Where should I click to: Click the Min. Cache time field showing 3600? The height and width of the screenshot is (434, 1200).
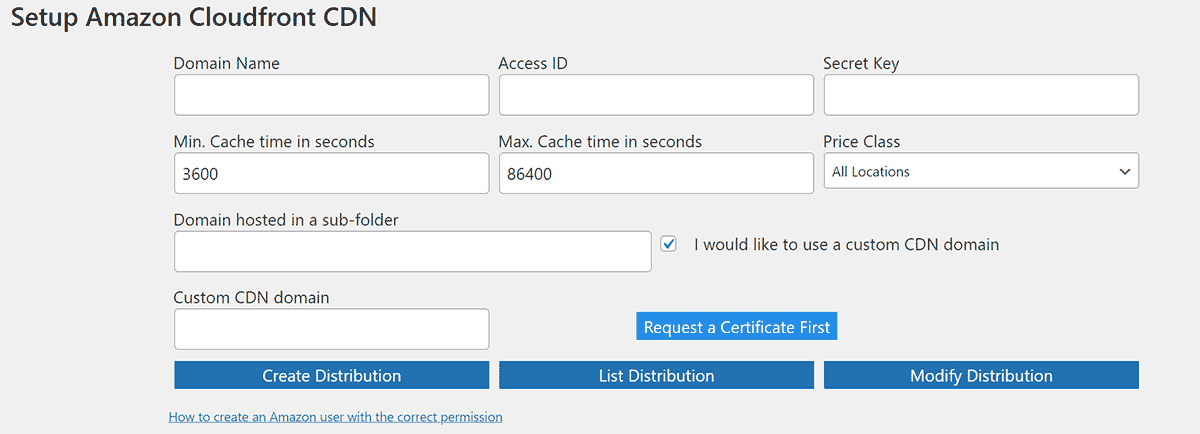click(x=331, y=173)
